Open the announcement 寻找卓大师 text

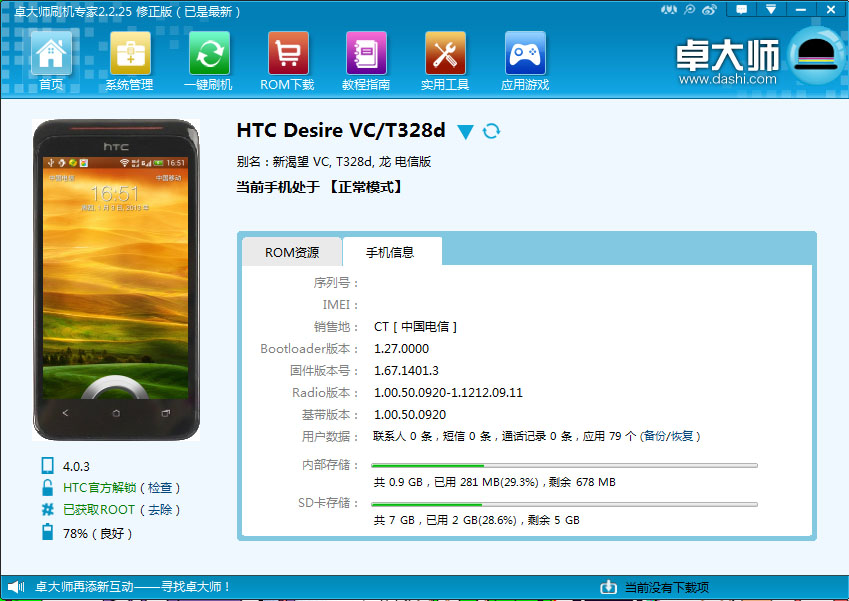[134, 587]
